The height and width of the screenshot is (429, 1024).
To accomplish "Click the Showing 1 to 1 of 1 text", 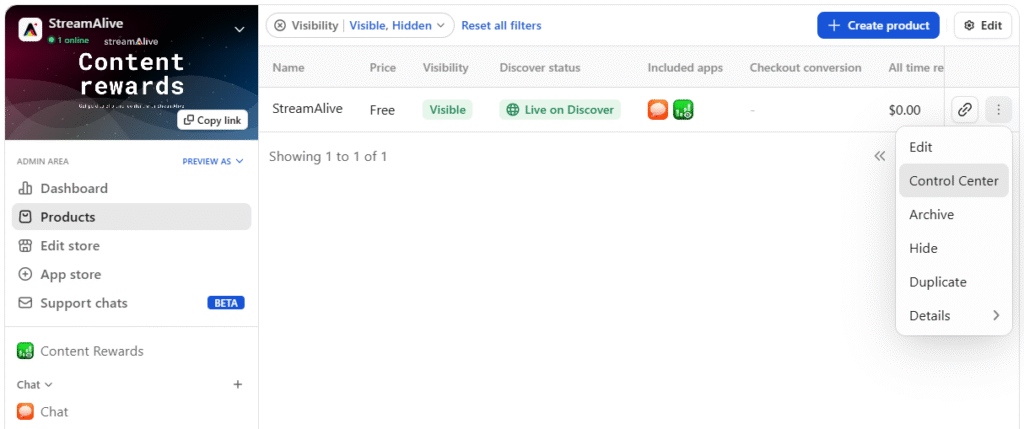I will click(x=328, y=157).
